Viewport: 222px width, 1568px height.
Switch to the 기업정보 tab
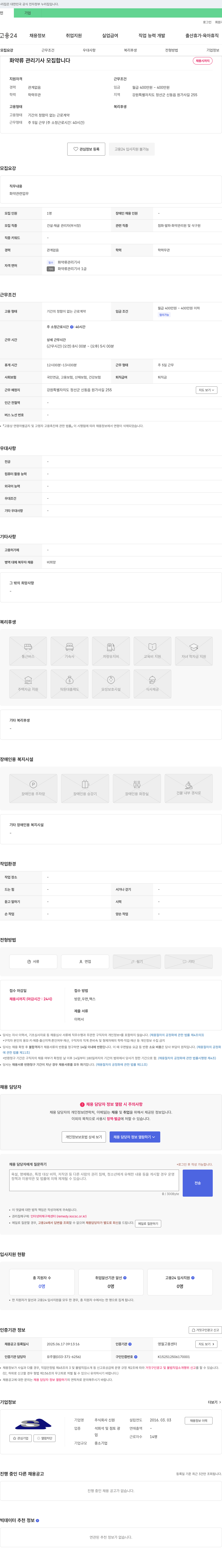tap(213, 50)
